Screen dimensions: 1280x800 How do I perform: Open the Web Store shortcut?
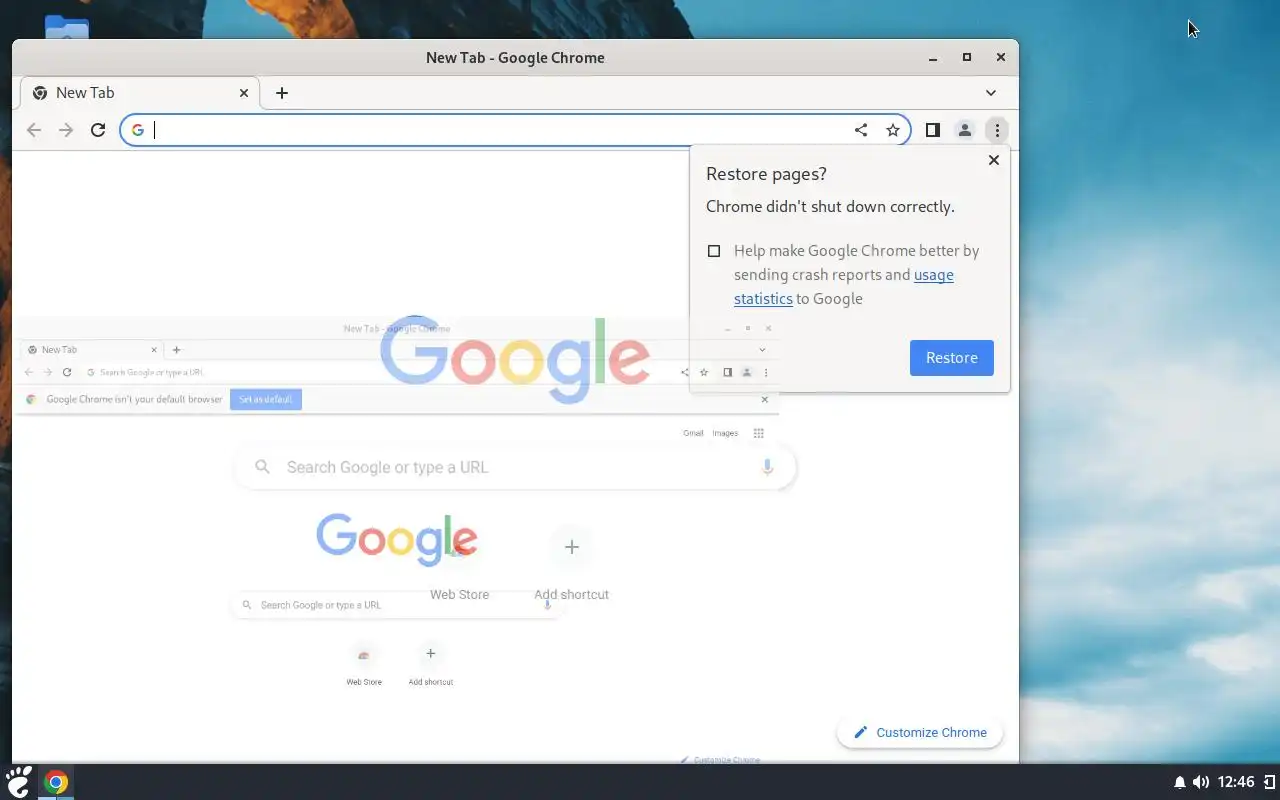[460, 565]
